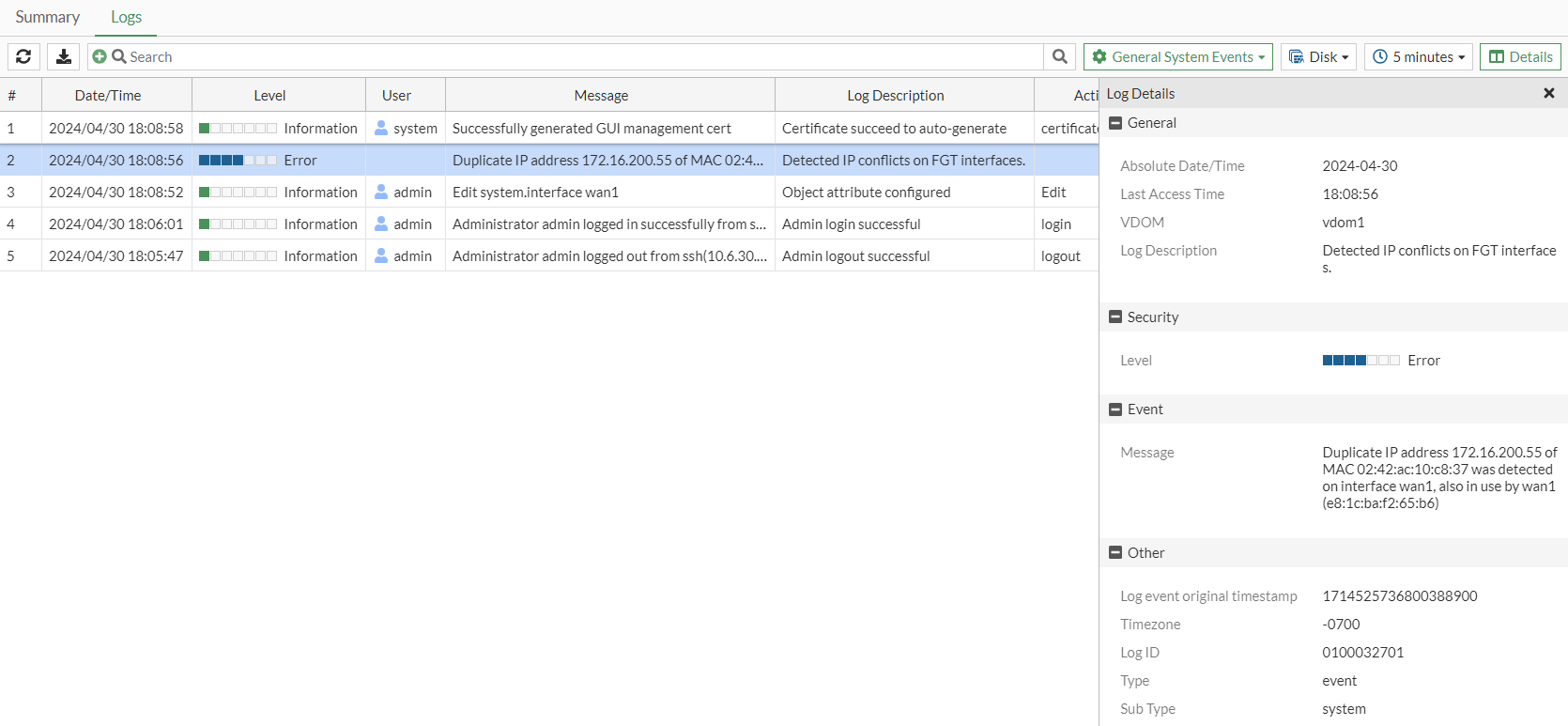Click the refresh logs icon
Image resolution: width=1568 pixels, height=726 pixels.
pos(23,56)
